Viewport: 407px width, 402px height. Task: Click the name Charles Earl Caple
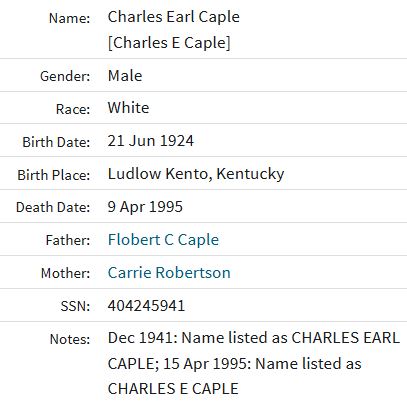(174, 17)
